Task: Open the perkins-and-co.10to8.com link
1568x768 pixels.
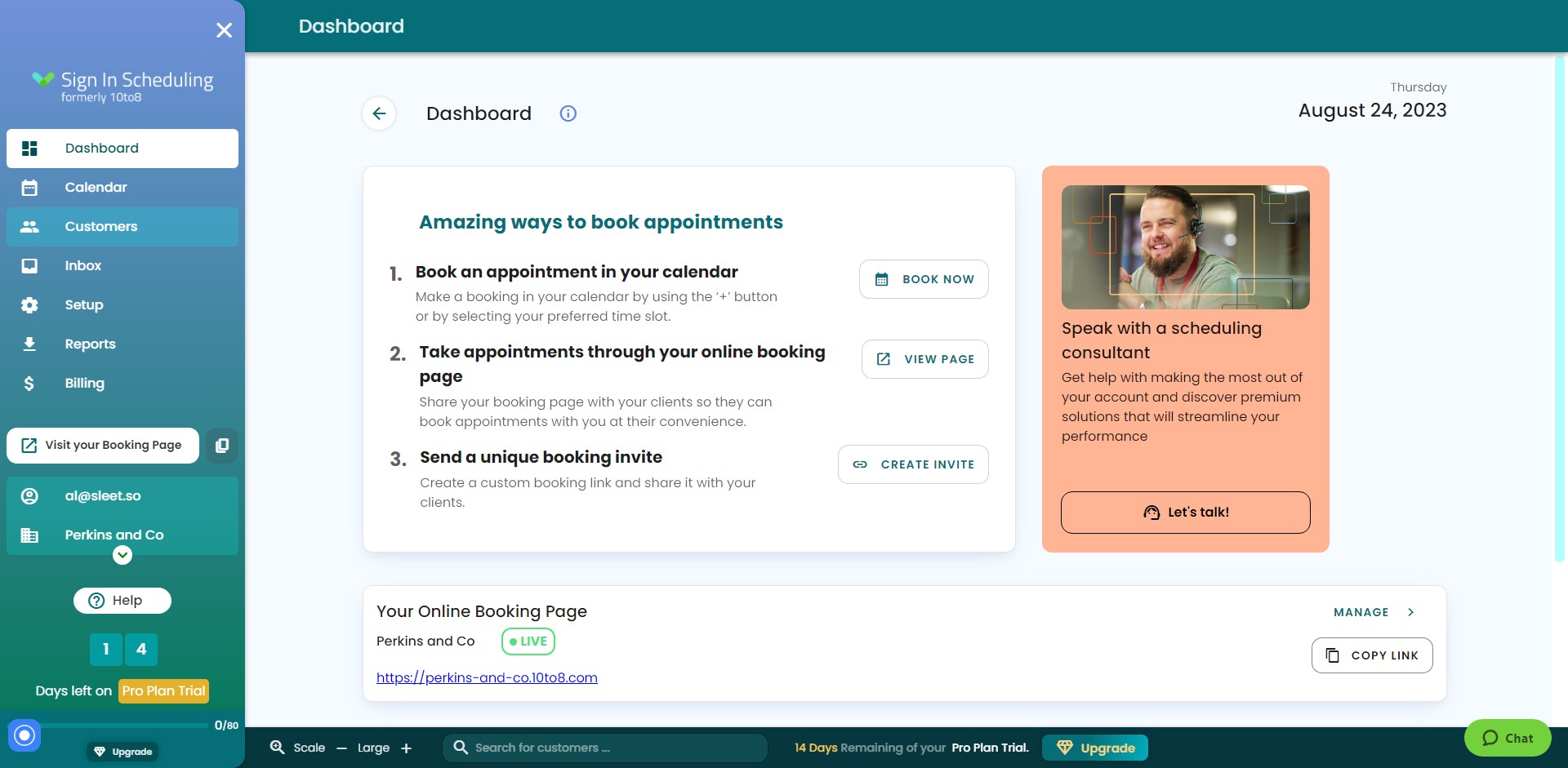Action: (487, 677)
